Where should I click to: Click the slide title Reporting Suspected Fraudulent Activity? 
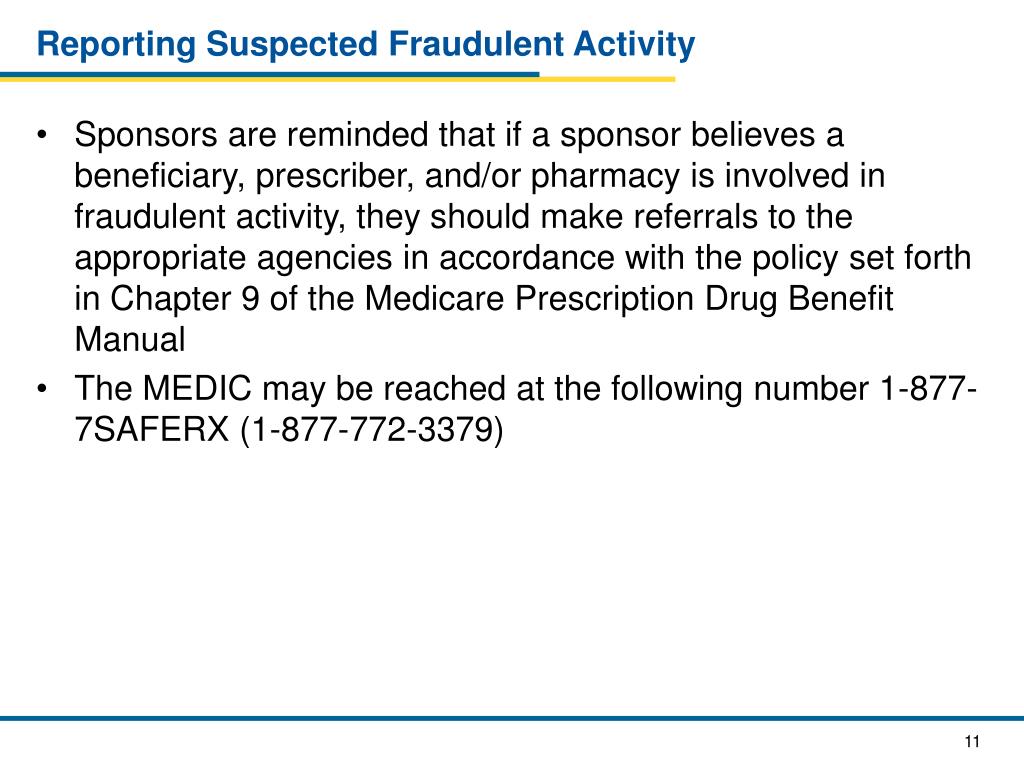tap(366, 45)
